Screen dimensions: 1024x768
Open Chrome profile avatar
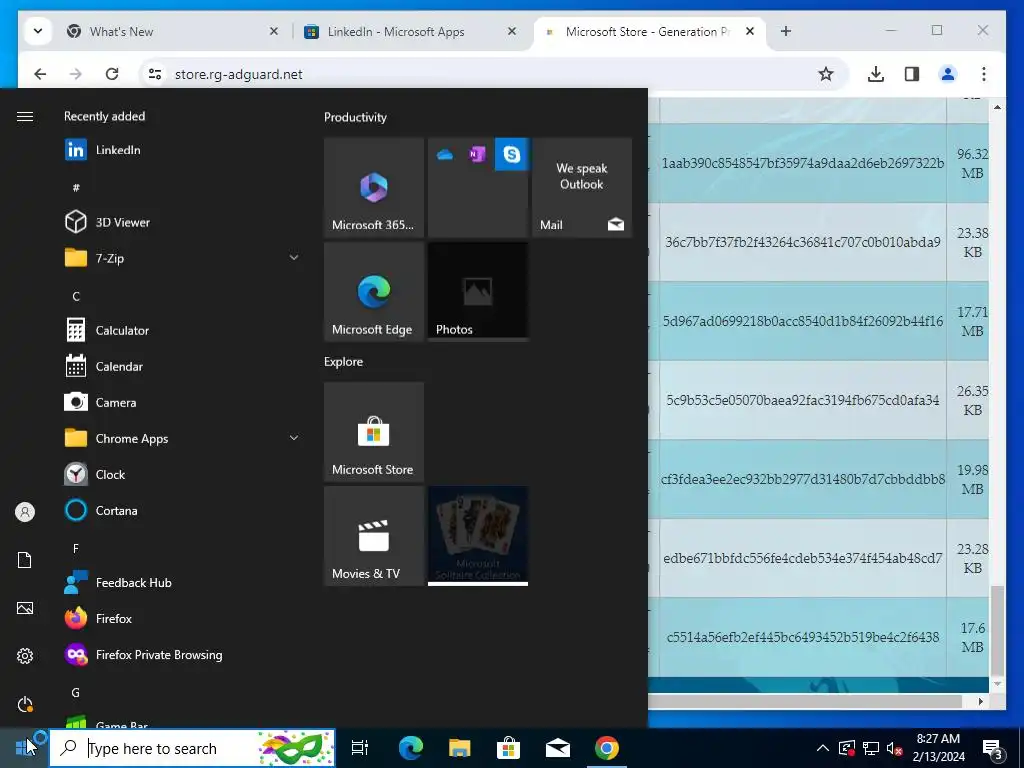(948, 74)
